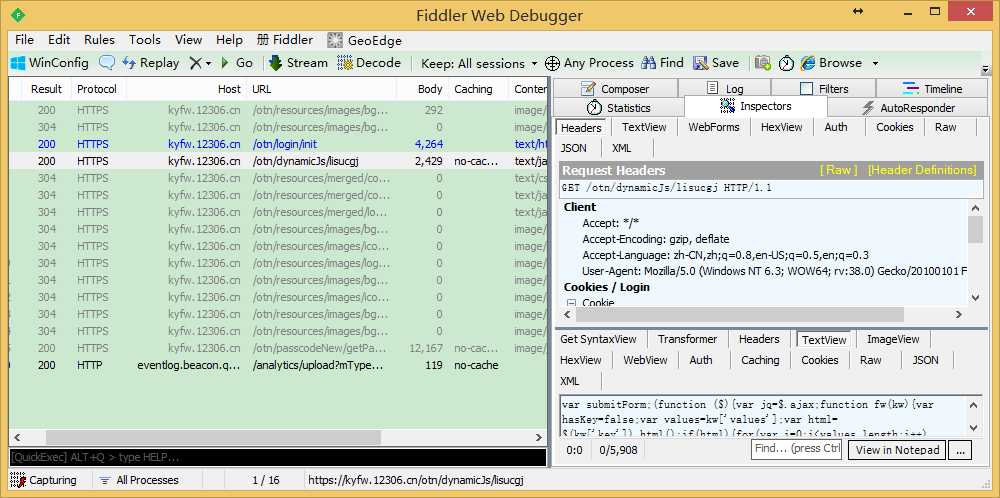Click the Find text input field
The image size is (1000, 498).
797,449
